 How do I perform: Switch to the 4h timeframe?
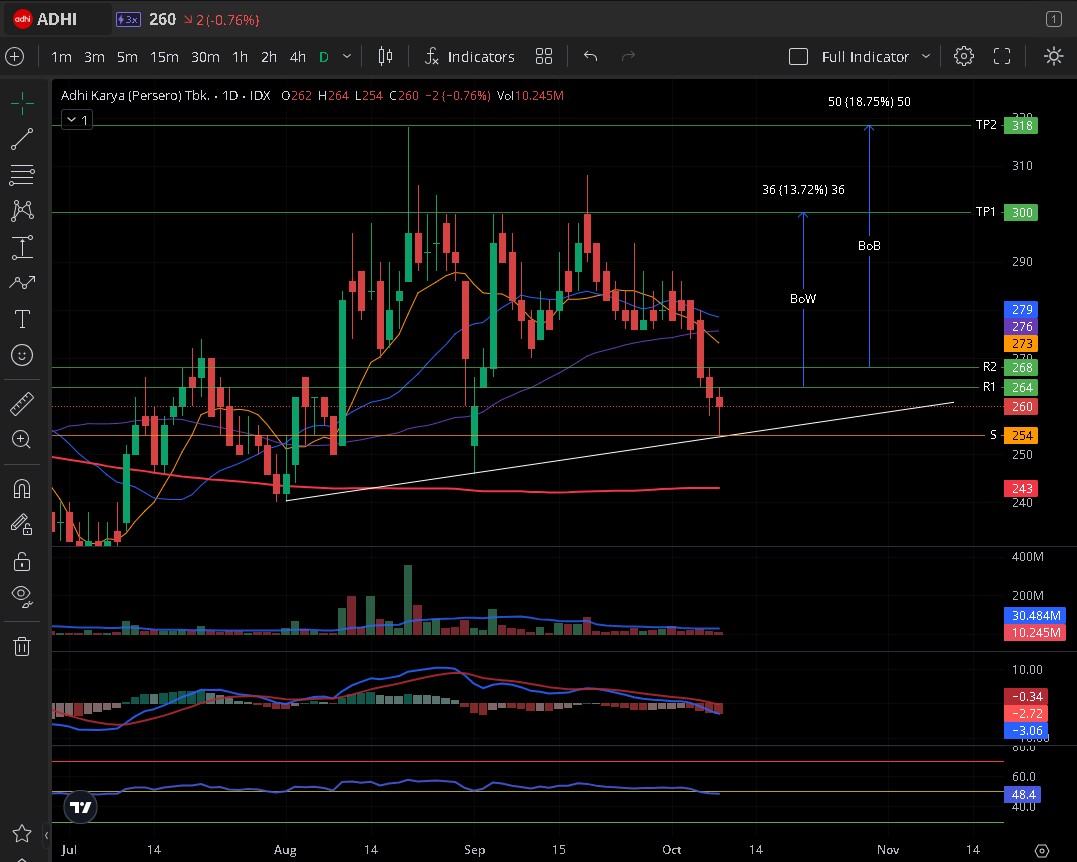point(297,57)
